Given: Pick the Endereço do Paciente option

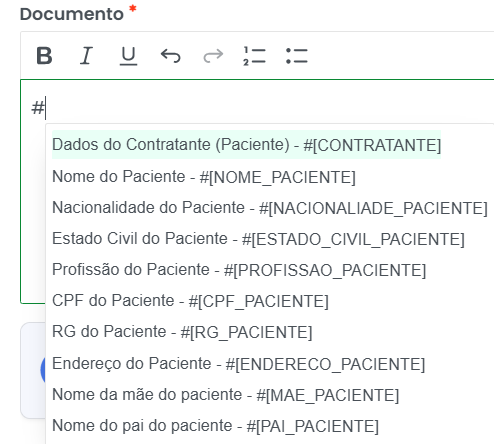Looking at the screenshot, I should 238,363.
